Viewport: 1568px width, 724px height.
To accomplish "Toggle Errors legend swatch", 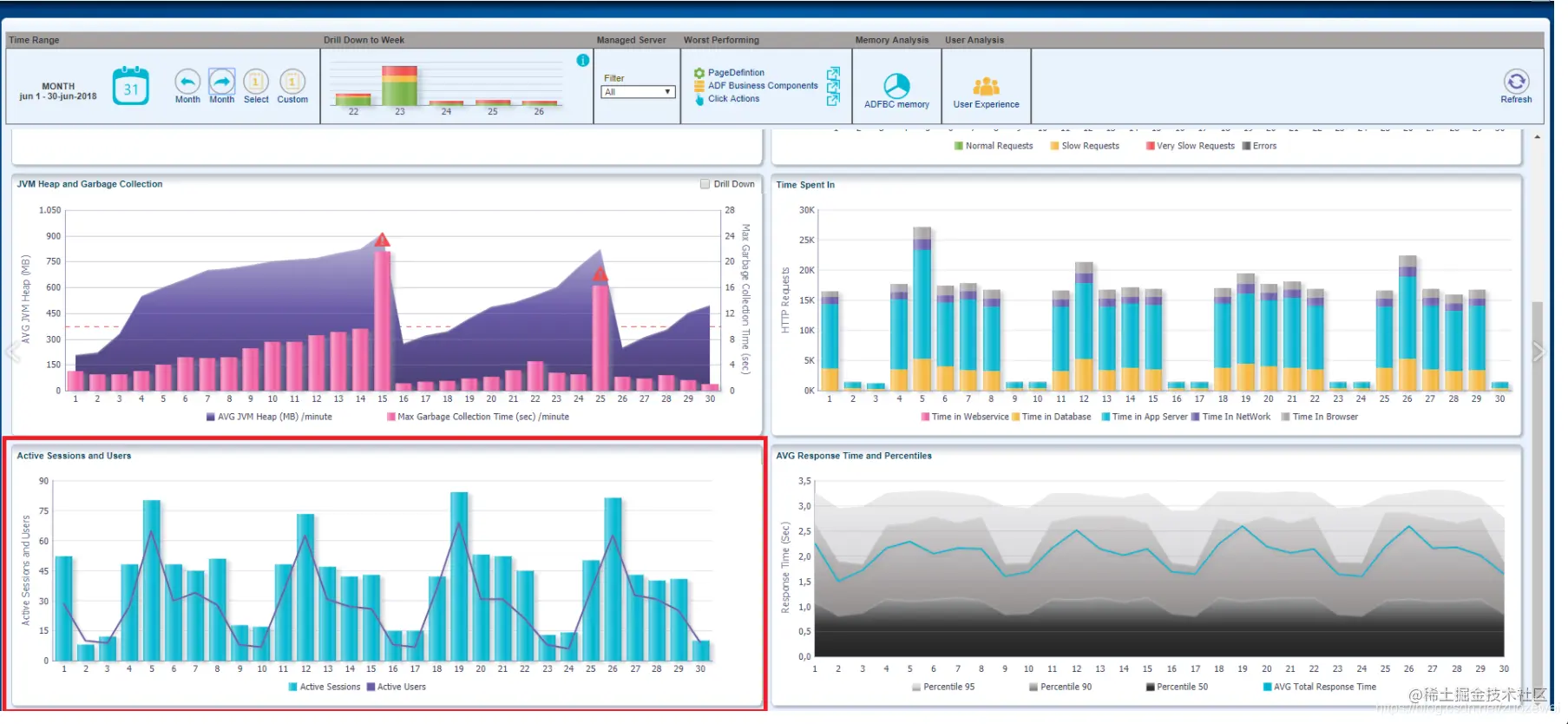I will coord(1247,146).
